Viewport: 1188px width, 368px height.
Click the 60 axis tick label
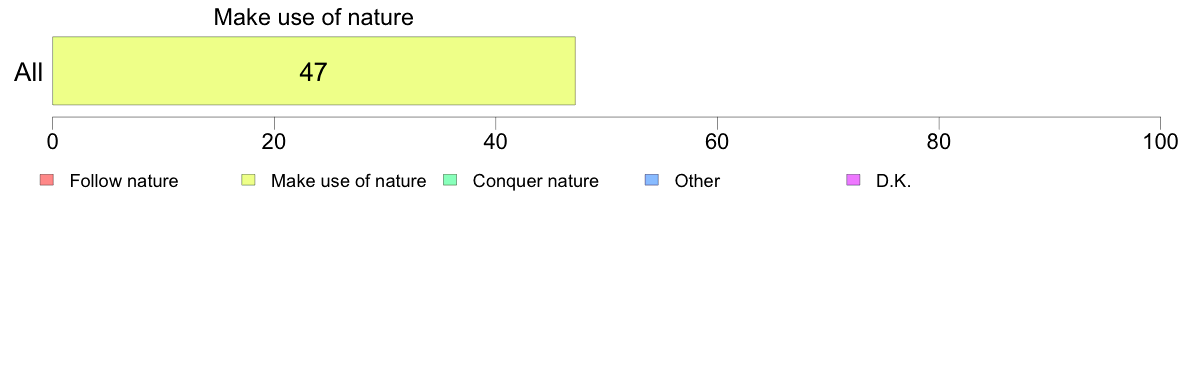[717, 141]
